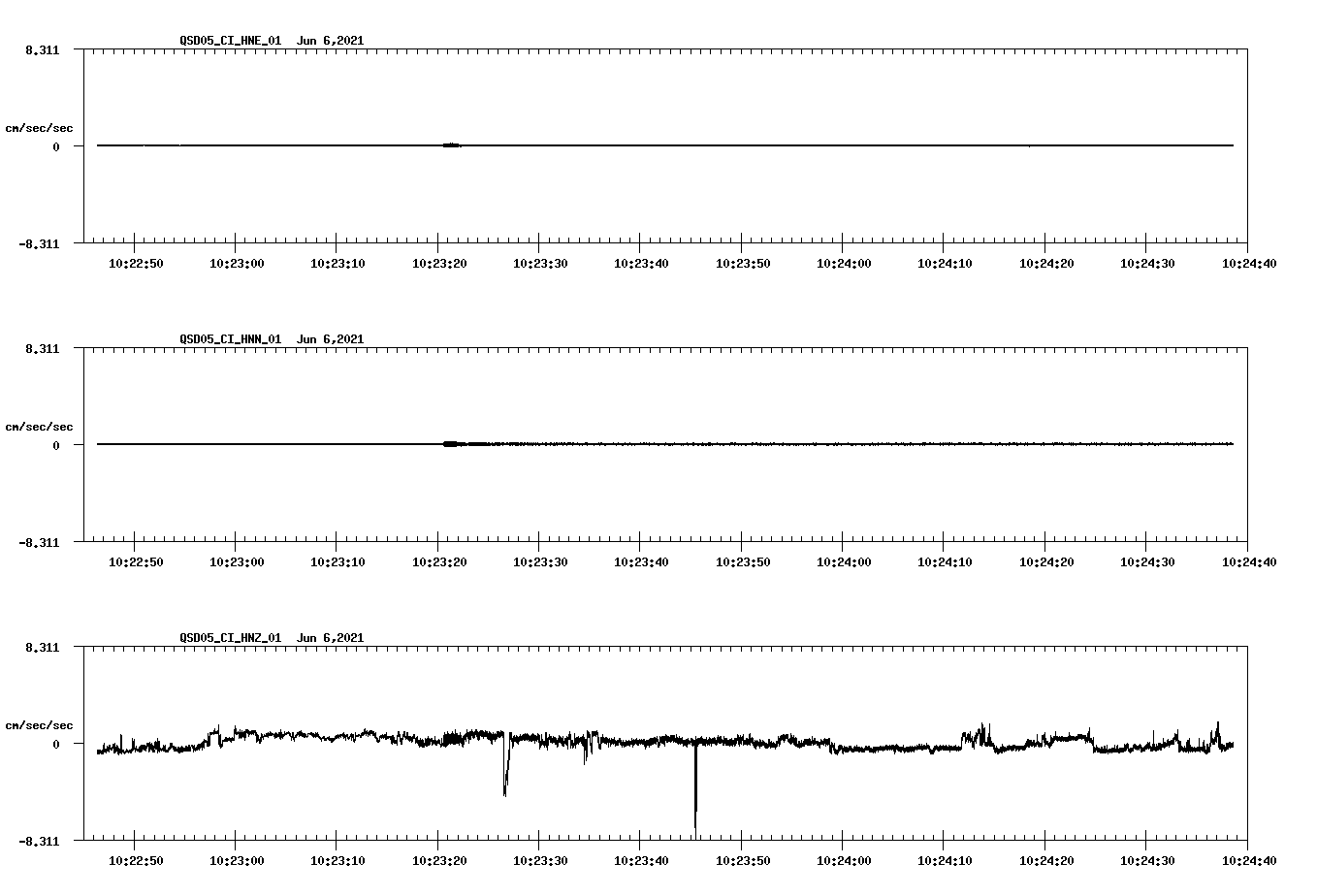
Task: Click the 10:23:40 time label under HNZ plot
Action: [640, 860]
